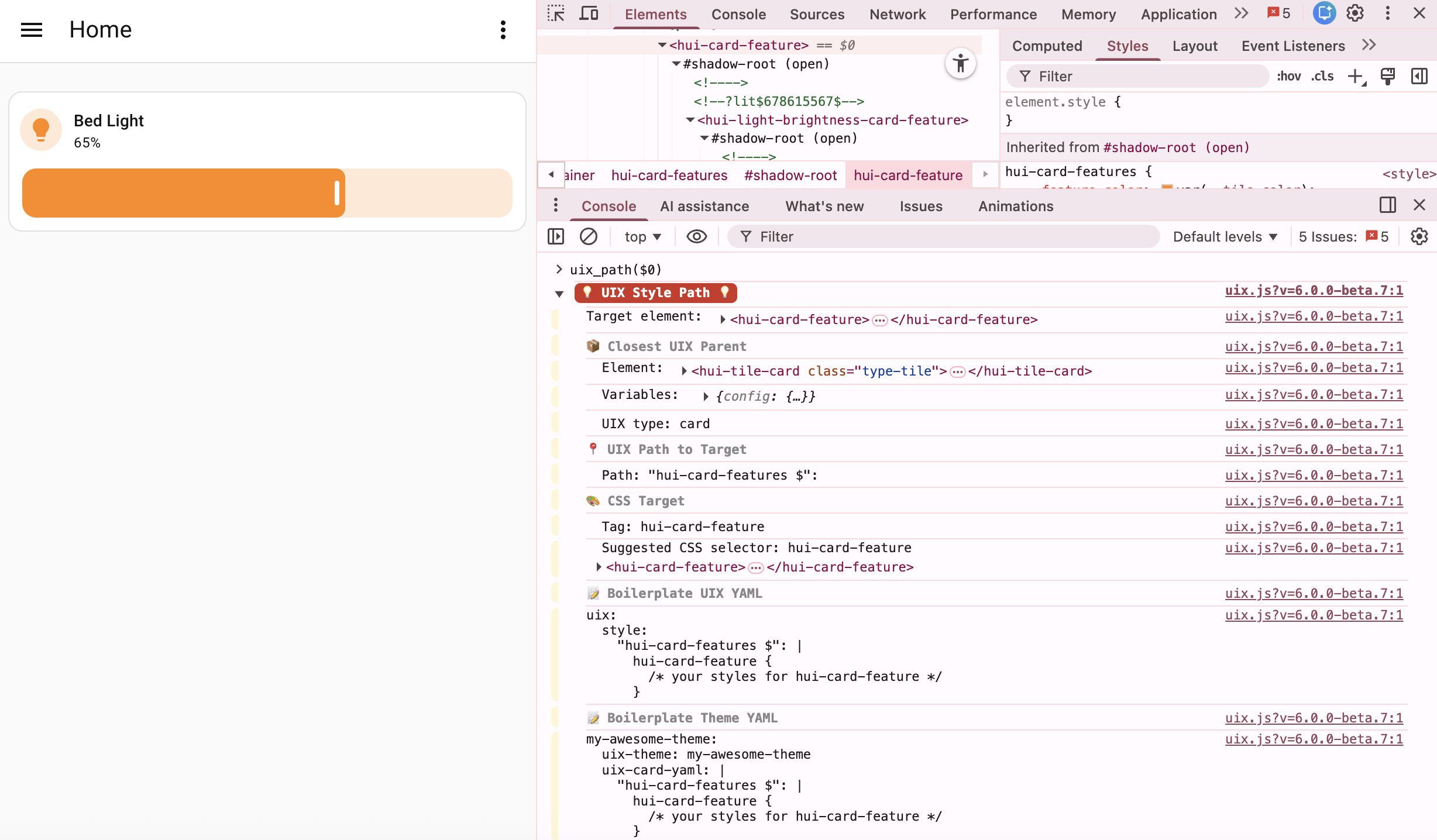Click the new style rule plus icon
The width and height of the screenshot is (1437, 840).
tap(1355, 77)
